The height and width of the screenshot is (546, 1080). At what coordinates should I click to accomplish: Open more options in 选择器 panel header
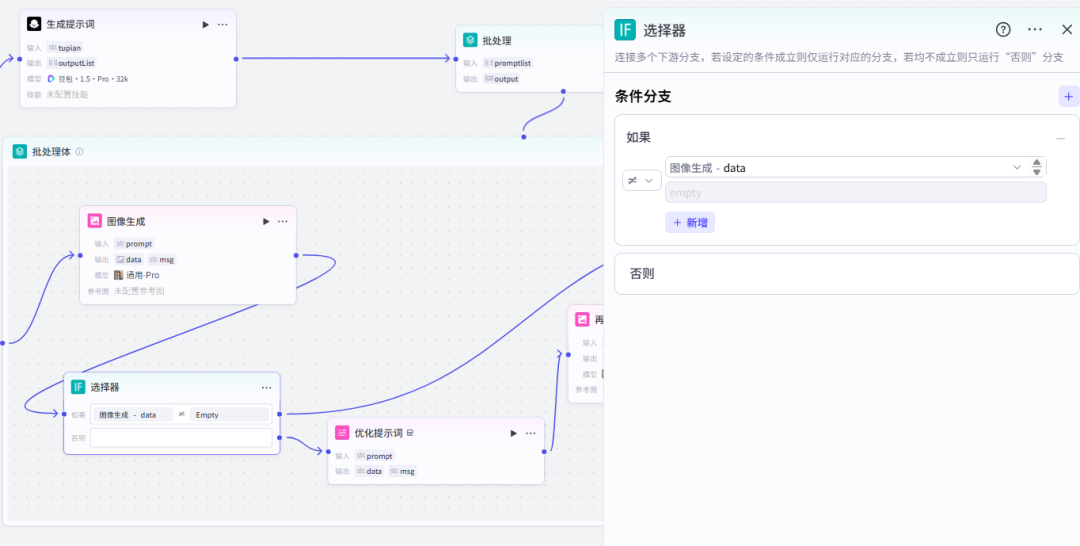pyautogui.click(x=1035, y=30)
